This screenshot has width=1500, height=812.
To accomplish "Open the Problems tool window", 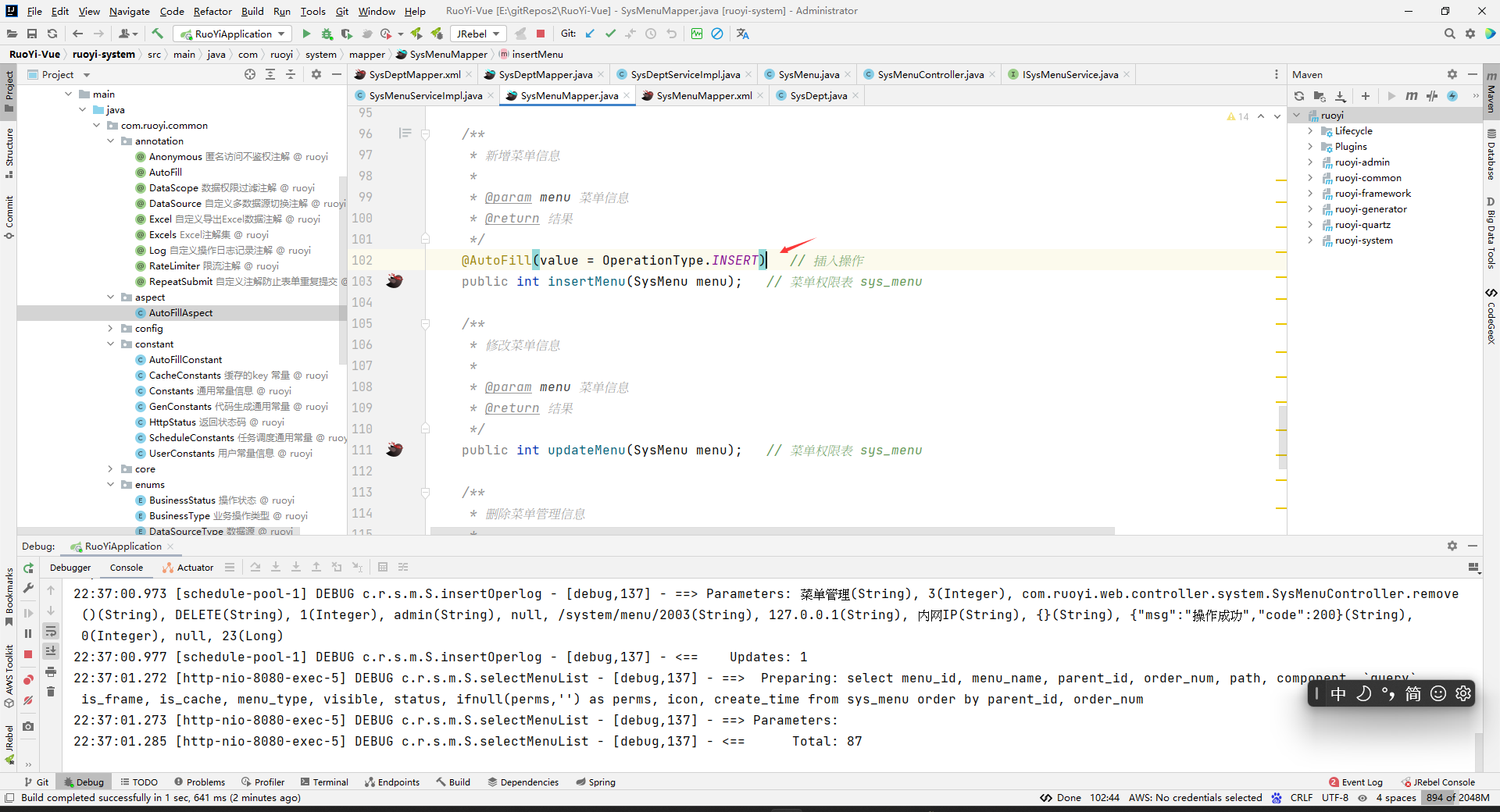I will [199, 782].
